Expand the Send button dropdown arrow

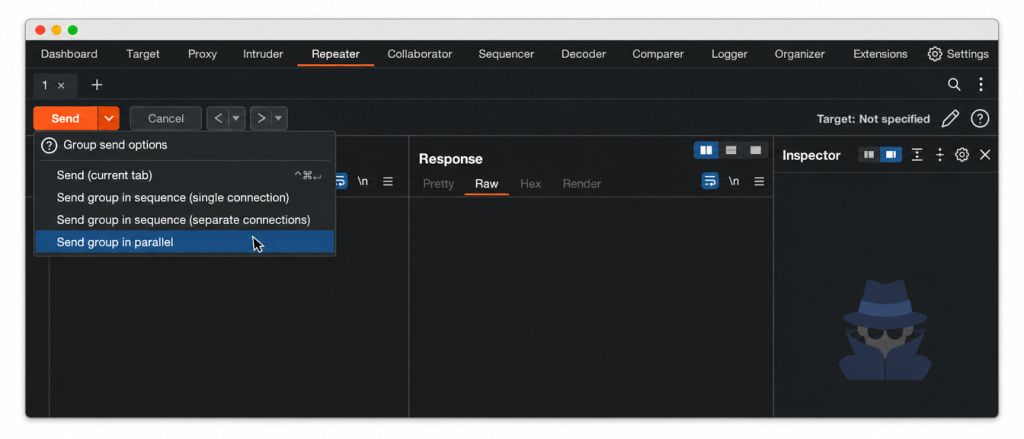coord(109,118)
